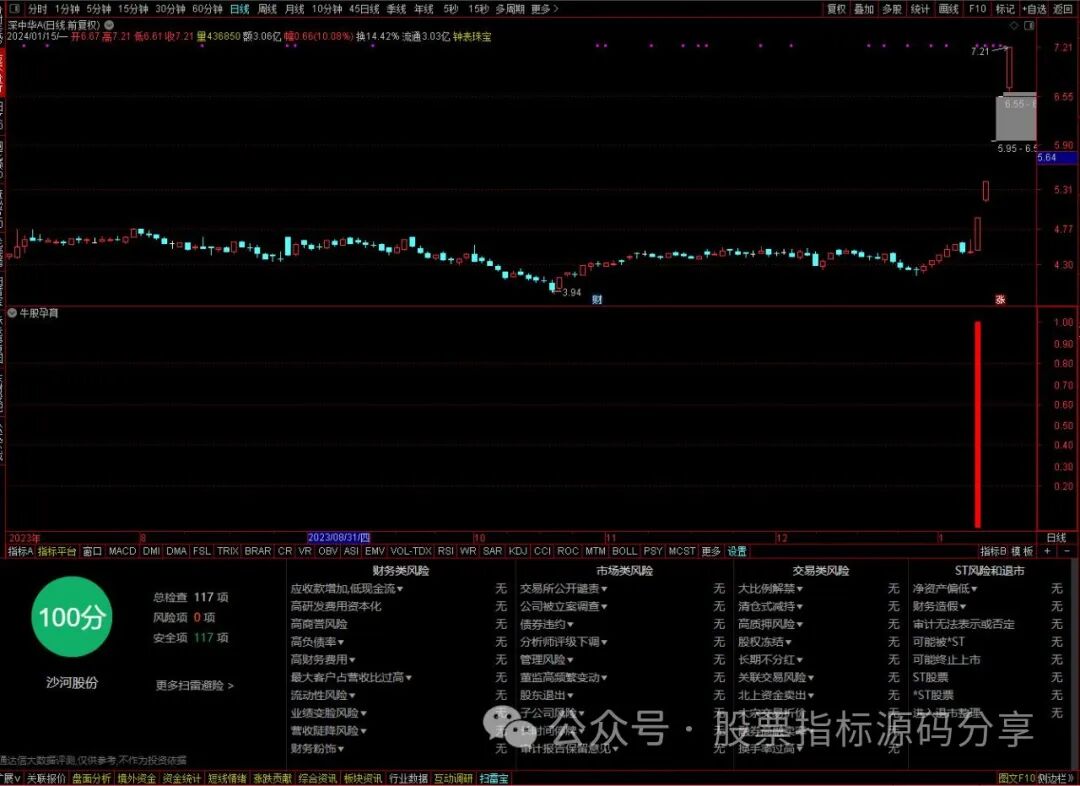1080x786 pixels.
Task: Select the 季线 quarterly period
Action: [397, 9]
